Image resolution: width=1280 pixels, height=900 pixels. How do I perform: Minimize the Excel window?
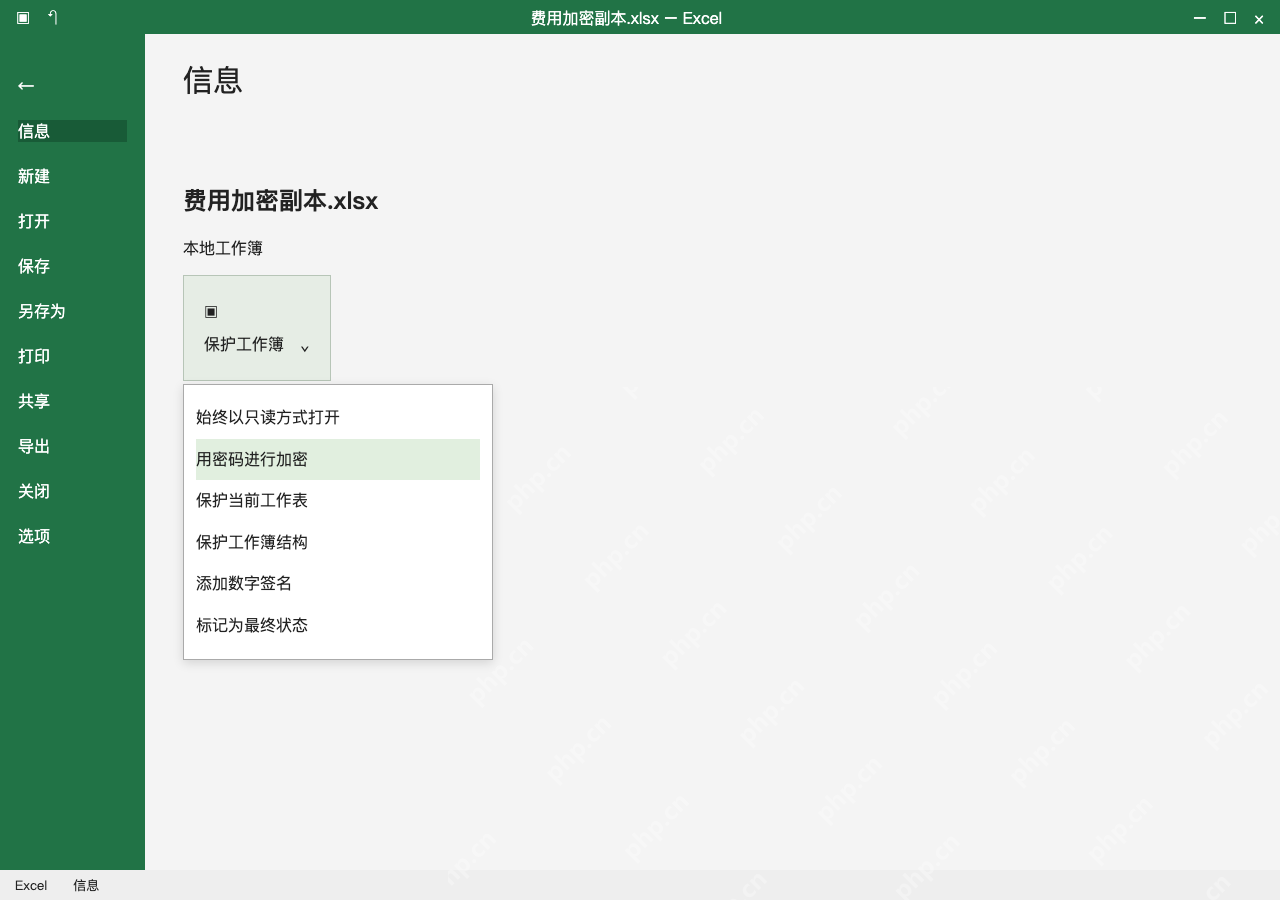coord(1200,18)
